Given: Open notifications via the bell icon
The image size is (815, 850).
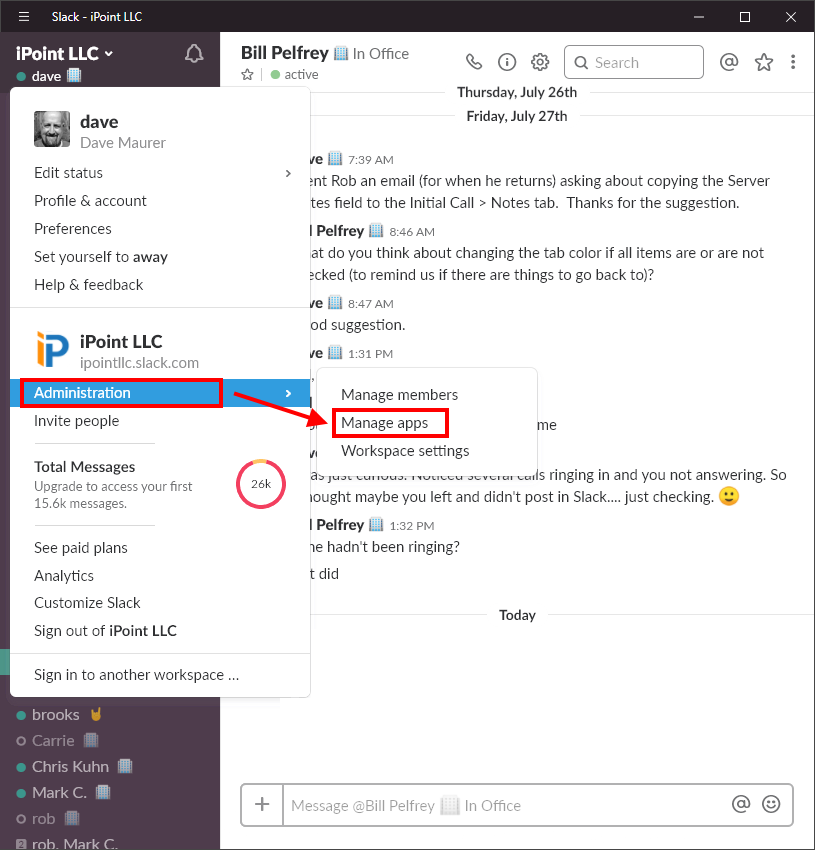Looking at the screenshot, I should point(194,53).
